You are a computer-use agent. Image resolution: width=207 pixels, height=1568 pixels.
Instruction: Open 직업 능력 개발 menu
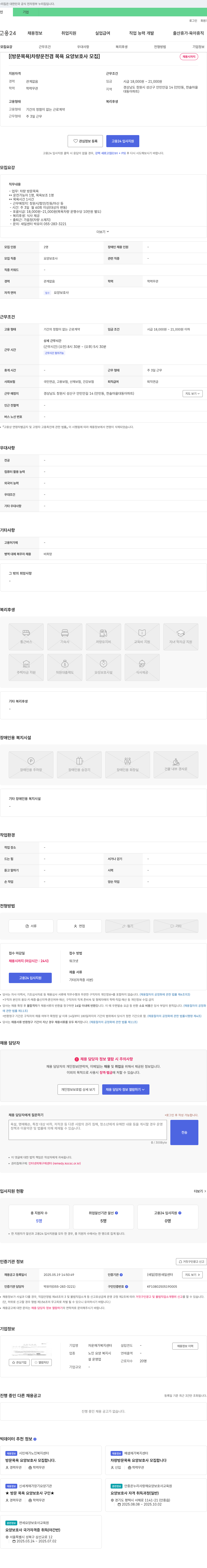[x=141, y=33]
